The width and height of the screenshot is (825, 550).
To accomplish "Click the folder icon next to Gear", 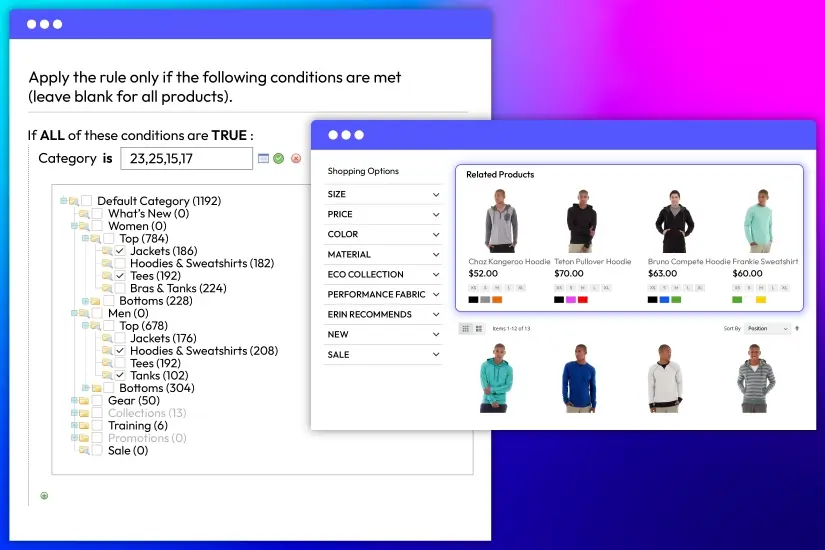I will [x=84, y=401].
